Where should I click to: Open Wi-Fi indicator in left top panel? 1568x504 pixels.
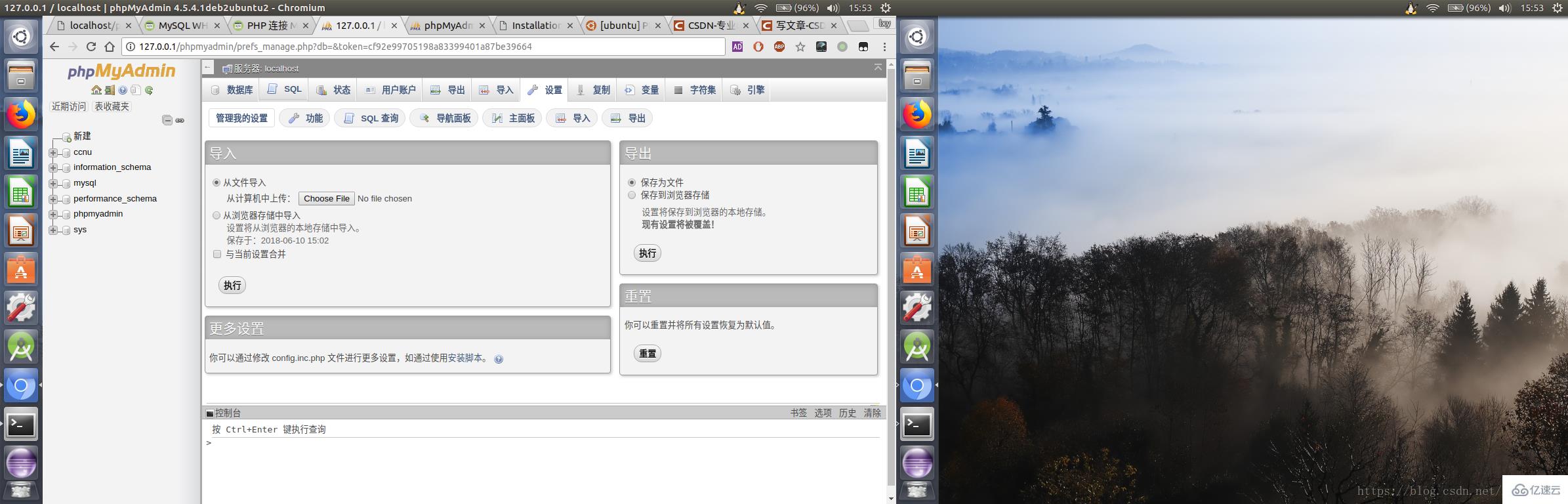761,8
